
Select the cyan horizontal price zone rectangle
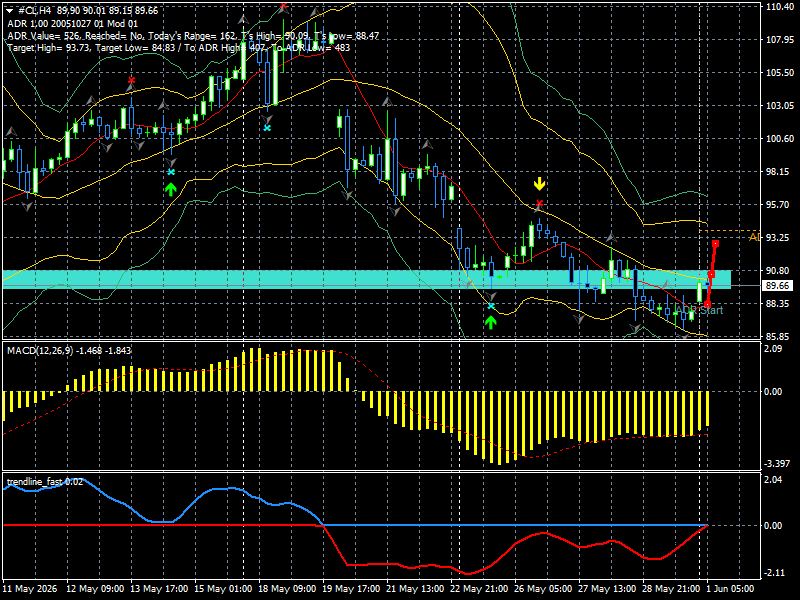pos(366,279)
